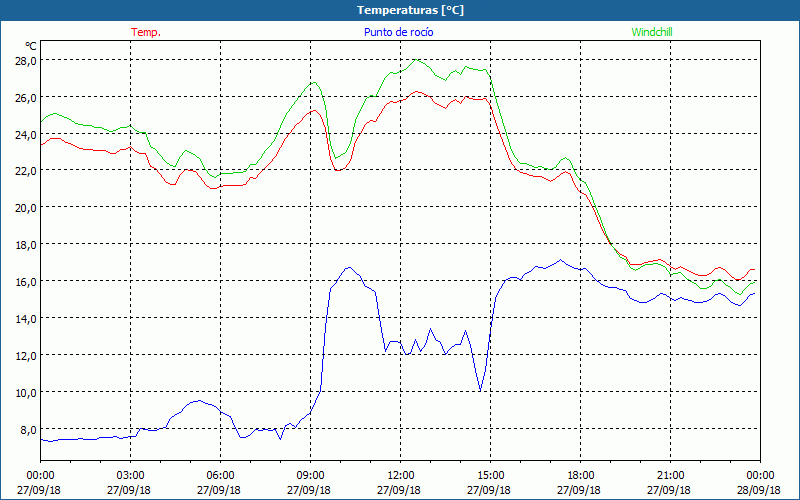Click the "28,0" y-axis value
The height and width of the screenshot is (500, 800).
click(x=25, y=61)
